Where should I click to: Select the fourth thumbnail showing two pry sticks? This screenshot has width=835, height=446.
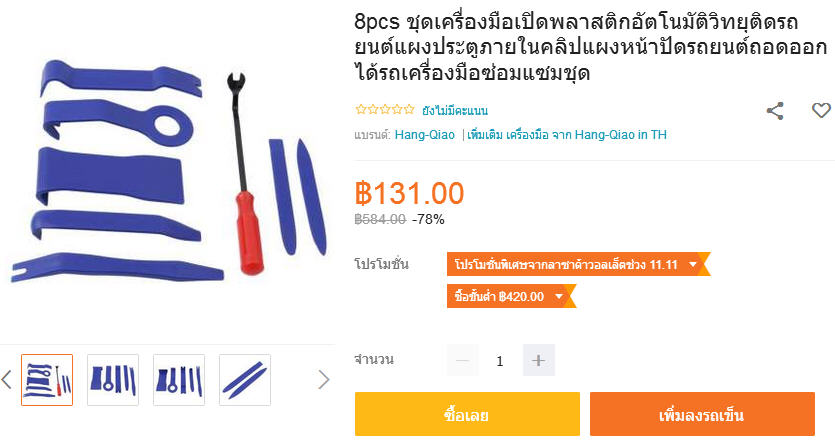point(245,380)
